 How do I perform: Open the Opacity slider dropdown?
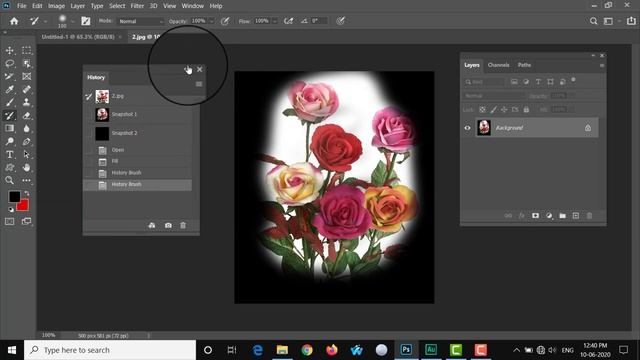(211, 21)
